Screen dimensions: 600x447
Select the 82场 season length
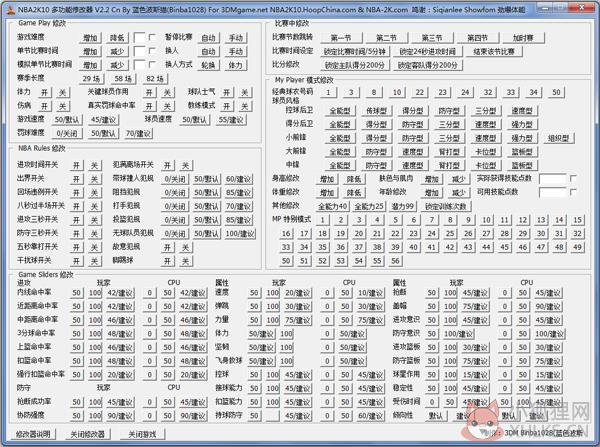click(x=155, y=79)
